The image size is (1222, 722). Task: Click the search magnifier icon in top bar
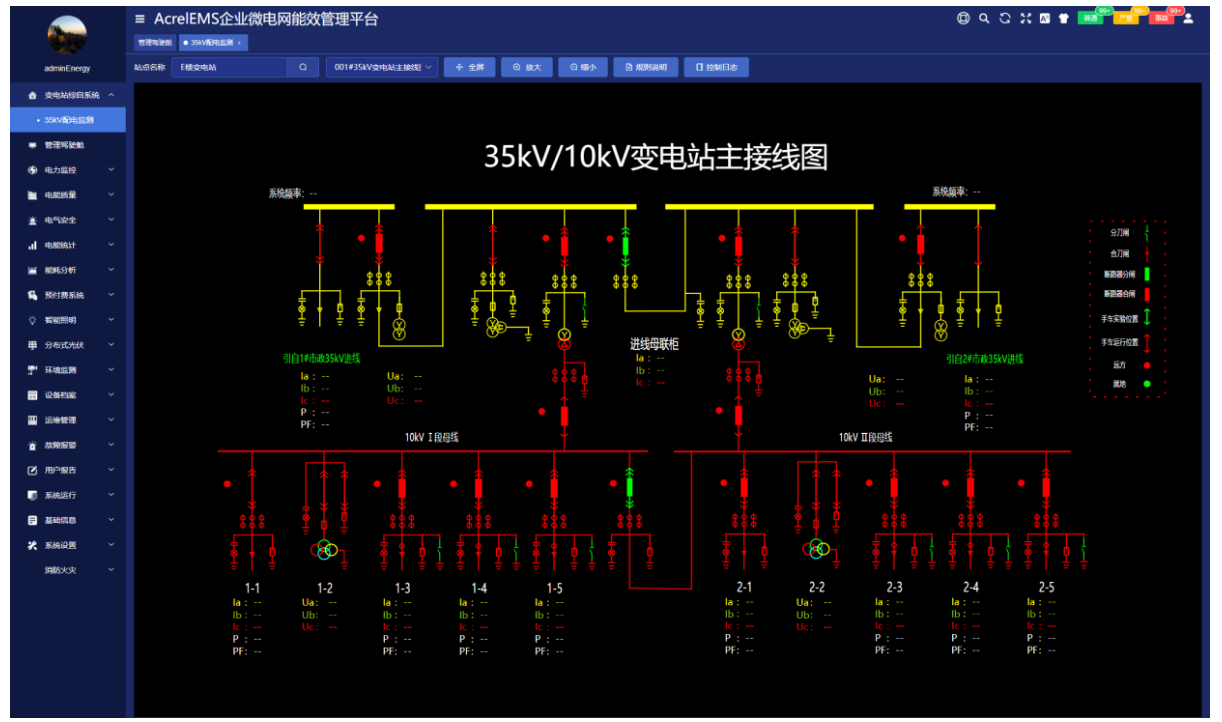[984, 18]
